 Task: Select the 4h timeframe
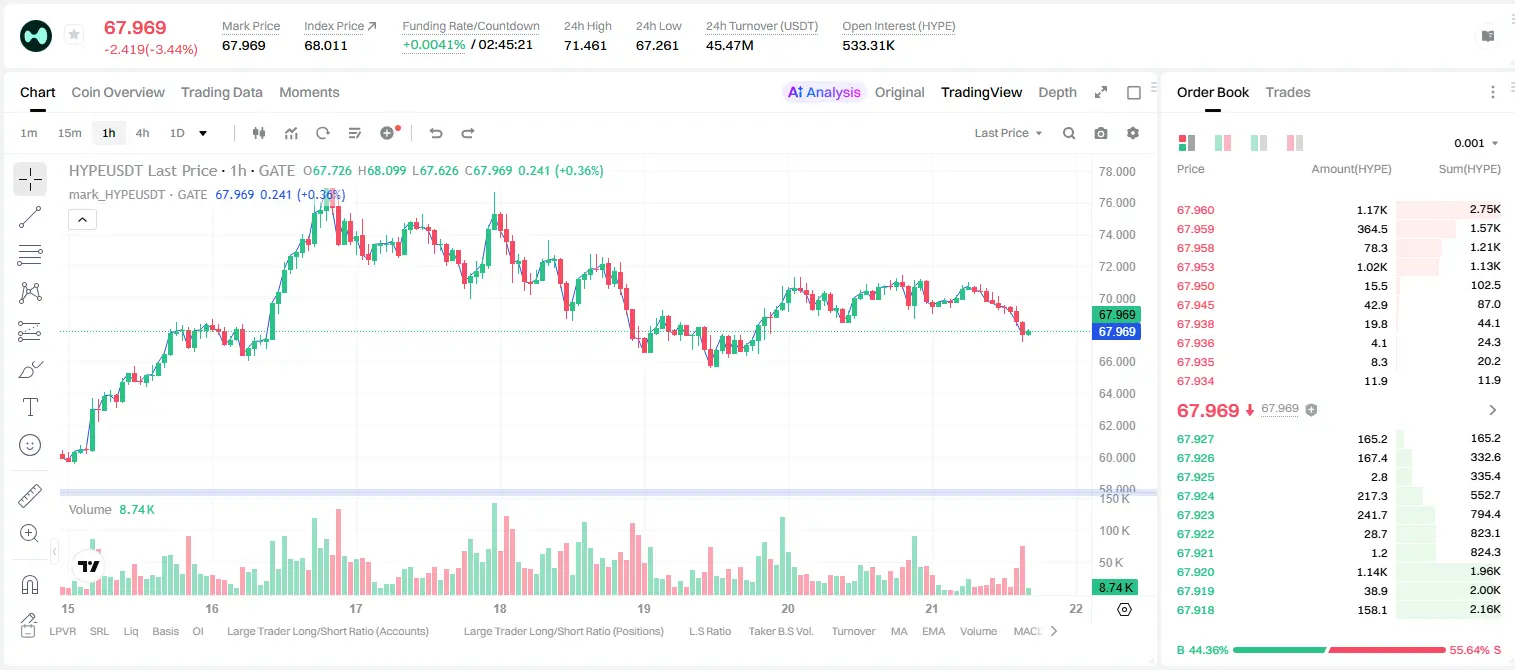(142, 133)
